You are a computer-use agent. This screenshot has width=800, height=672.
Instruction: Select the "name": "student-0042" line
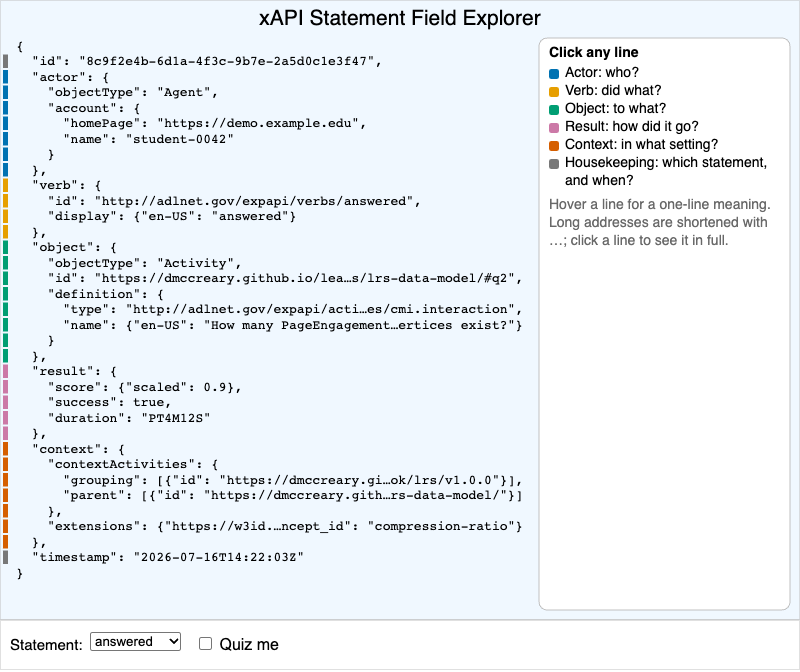click(148, 139)
